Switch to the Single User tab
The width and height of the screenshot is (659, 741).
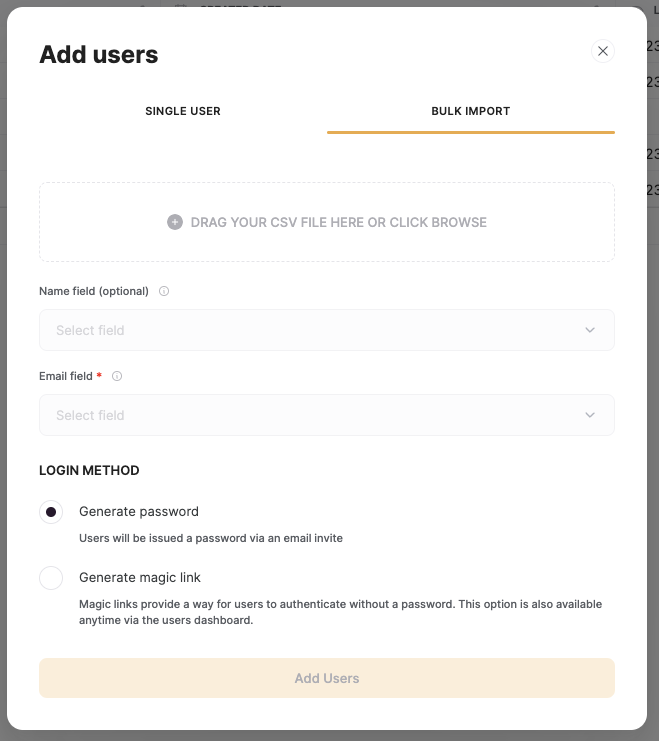coord(183,111)
